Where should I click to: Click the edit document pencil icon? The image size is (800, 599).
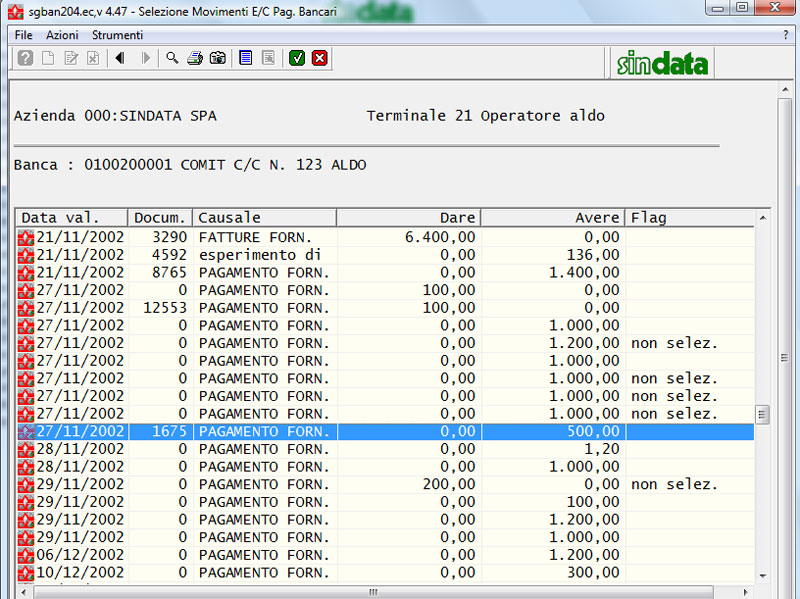click(71, 58)
